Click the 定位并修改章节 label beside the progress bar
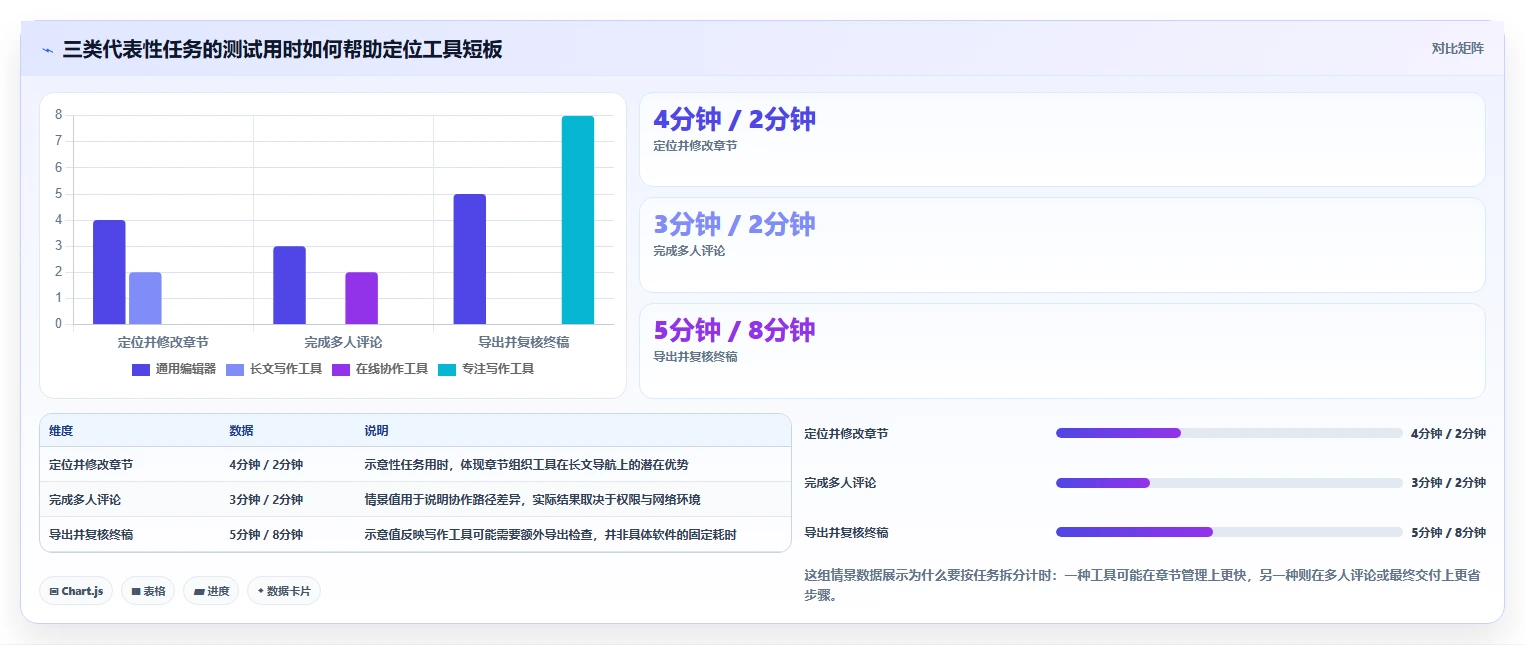The image size is (1525, 645). (x=846, y=433)
